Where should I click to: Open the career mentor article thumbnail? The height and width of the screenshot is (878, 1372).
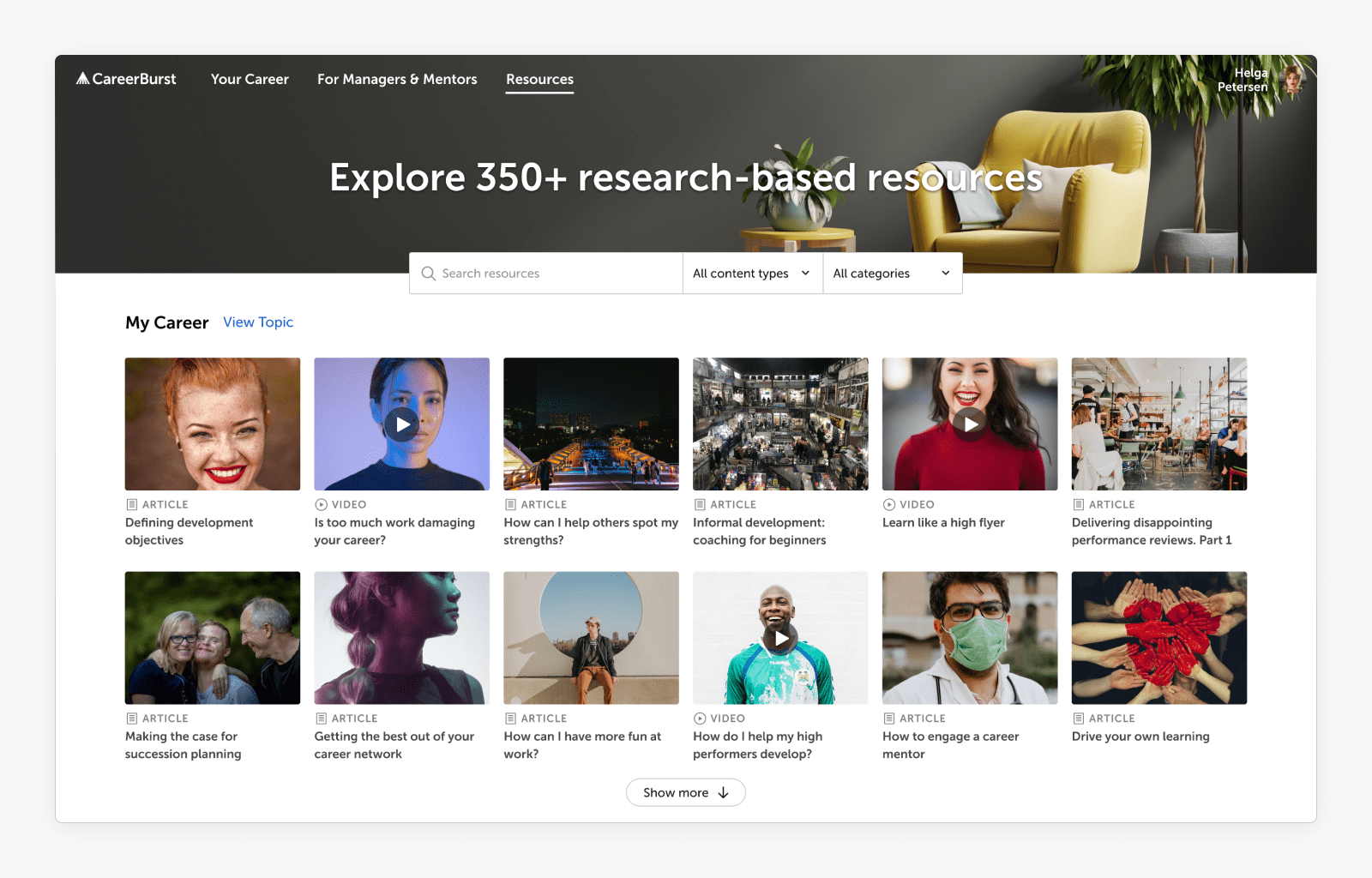(x=970, y=638)
